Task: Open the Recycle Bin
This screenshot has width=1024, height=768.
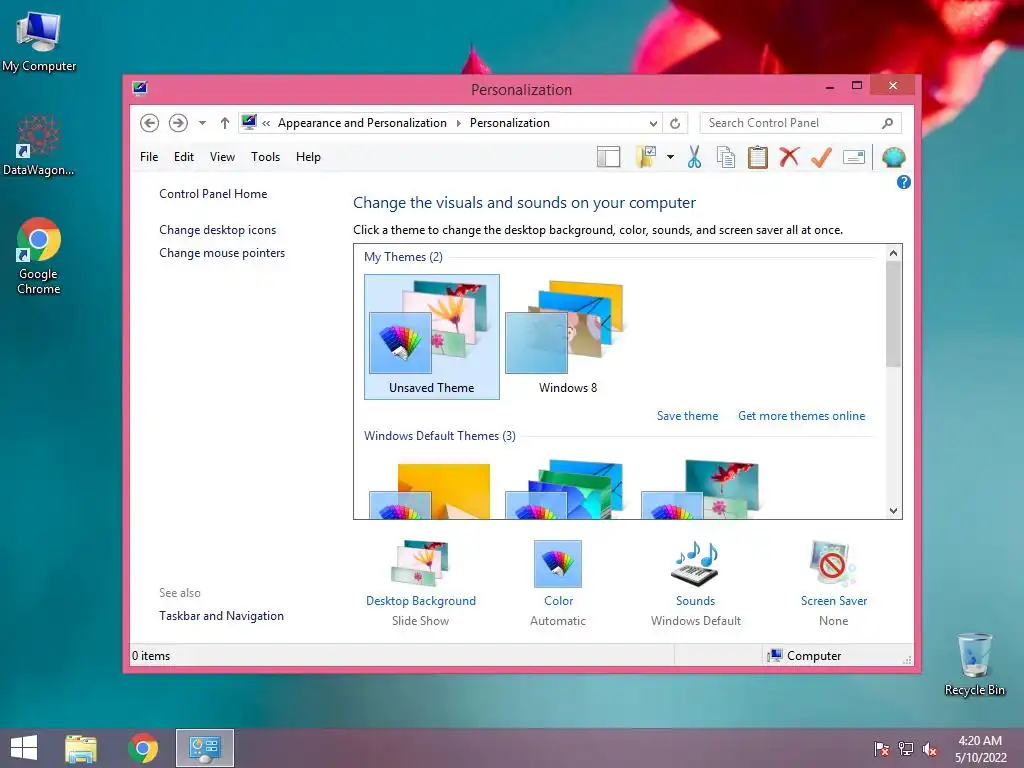Action: tap(974, 664)
